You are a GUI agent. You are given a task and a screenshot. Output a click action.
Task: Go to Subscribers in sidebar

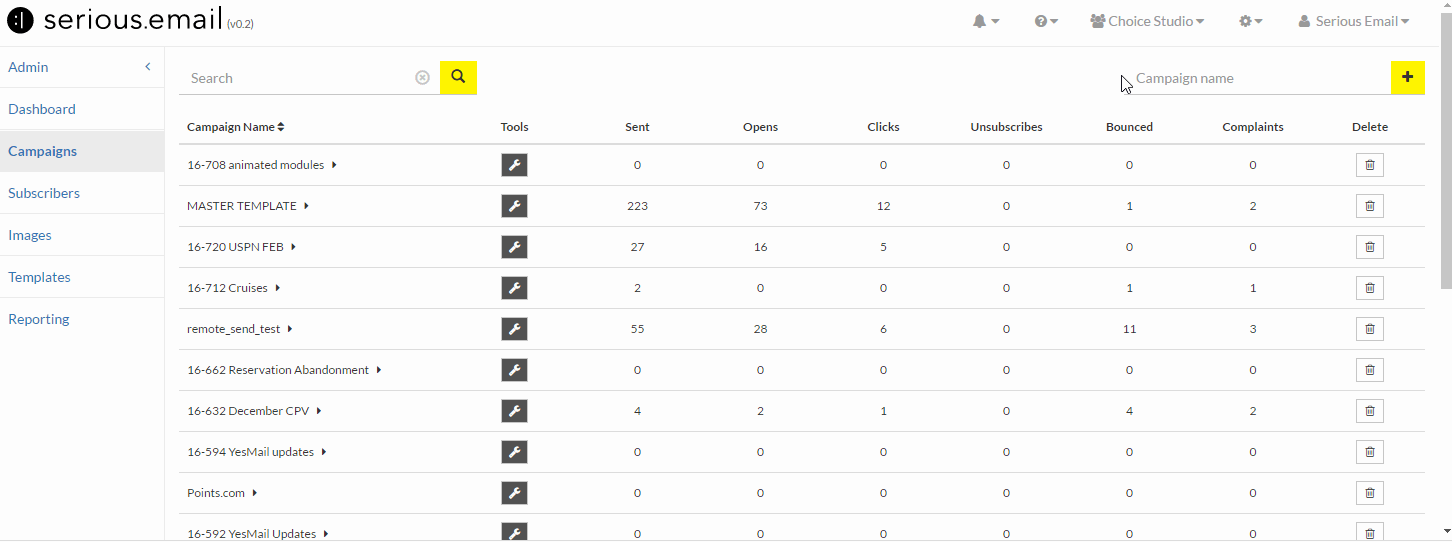coord(44,193)
